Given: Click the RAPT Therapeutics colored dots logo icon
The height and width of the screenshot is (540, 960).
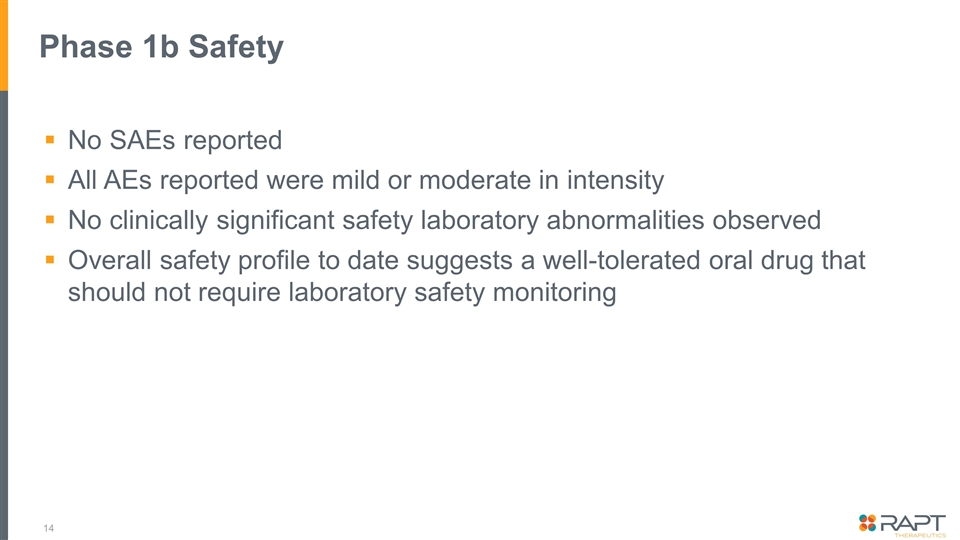Looking at the screenshot, I should click(x=867, y=523).
